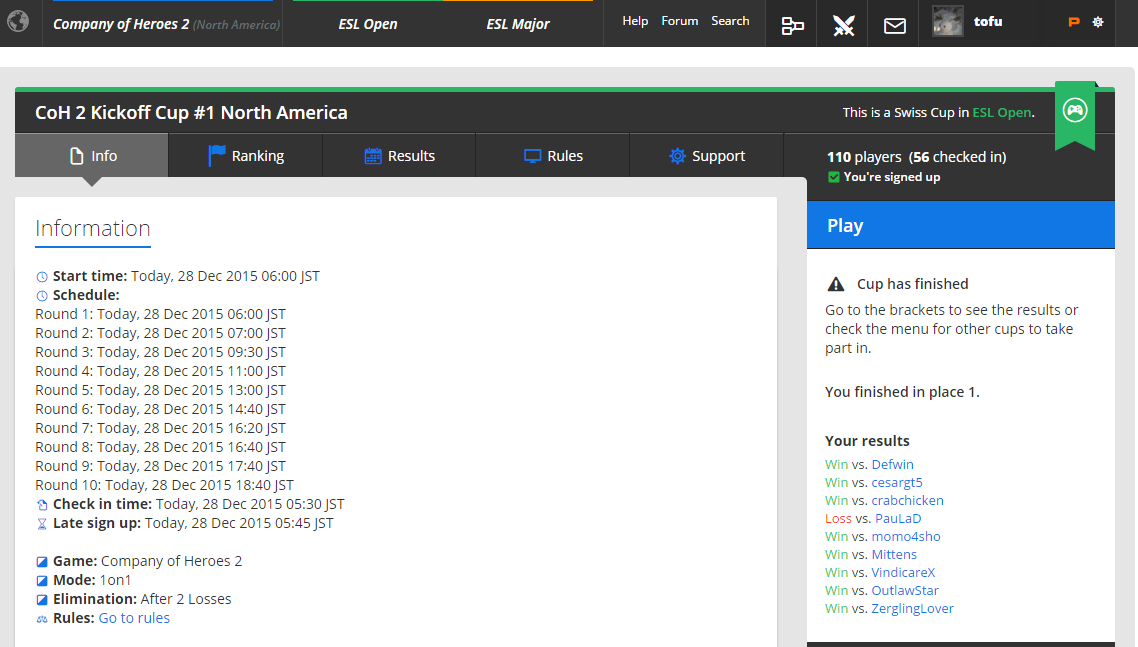Click the icon beside Mode label

coord(42,580)
